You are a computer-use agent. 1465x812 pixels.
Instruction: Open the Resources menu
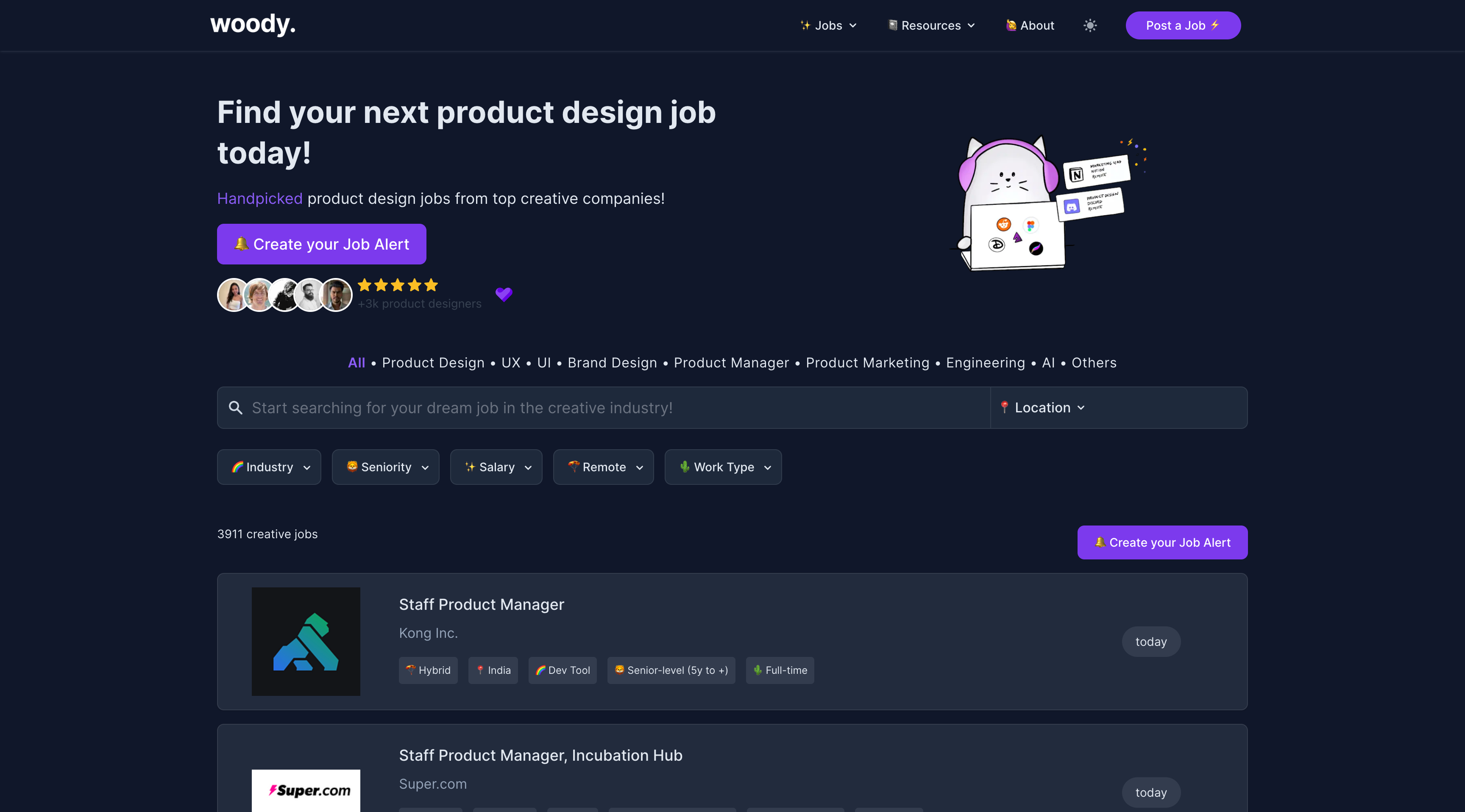point(932,25)
